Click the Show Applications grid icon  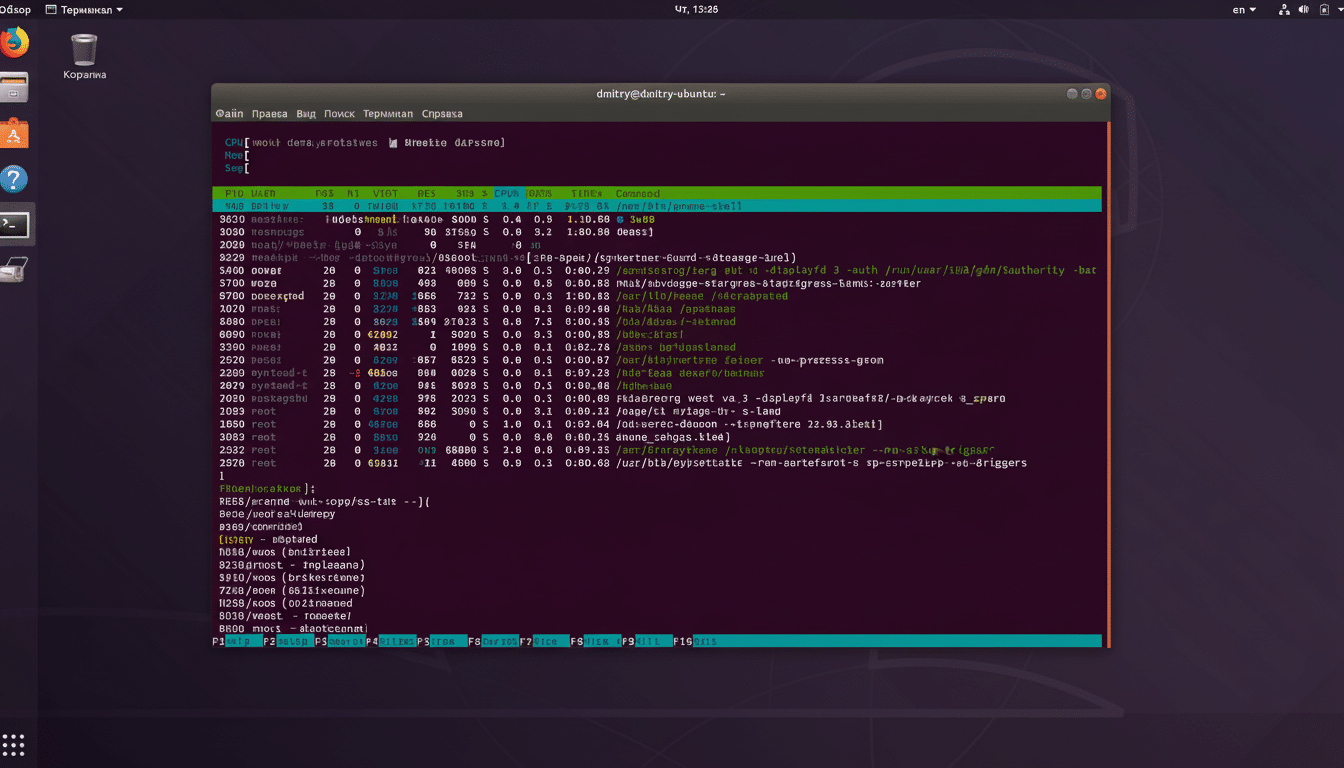[15, 744]
